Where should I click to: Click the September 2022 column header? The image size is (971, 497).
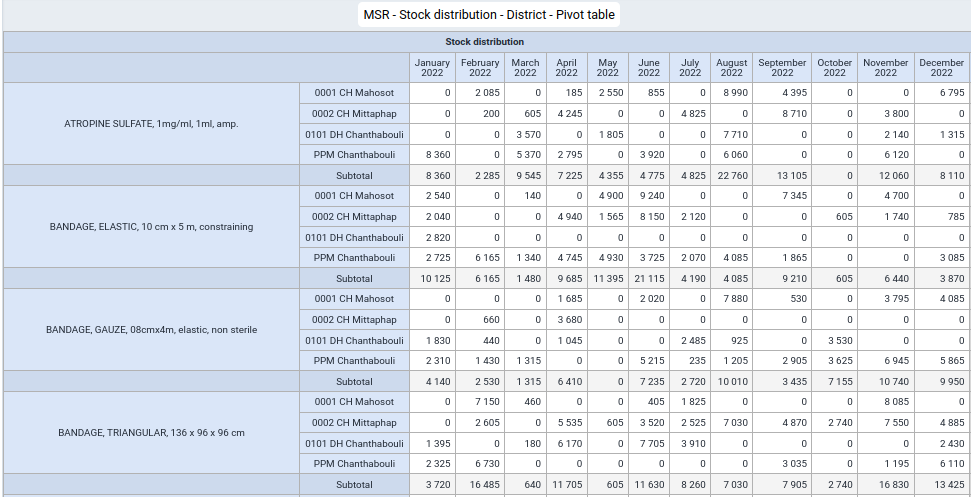[x=782, y=67]
